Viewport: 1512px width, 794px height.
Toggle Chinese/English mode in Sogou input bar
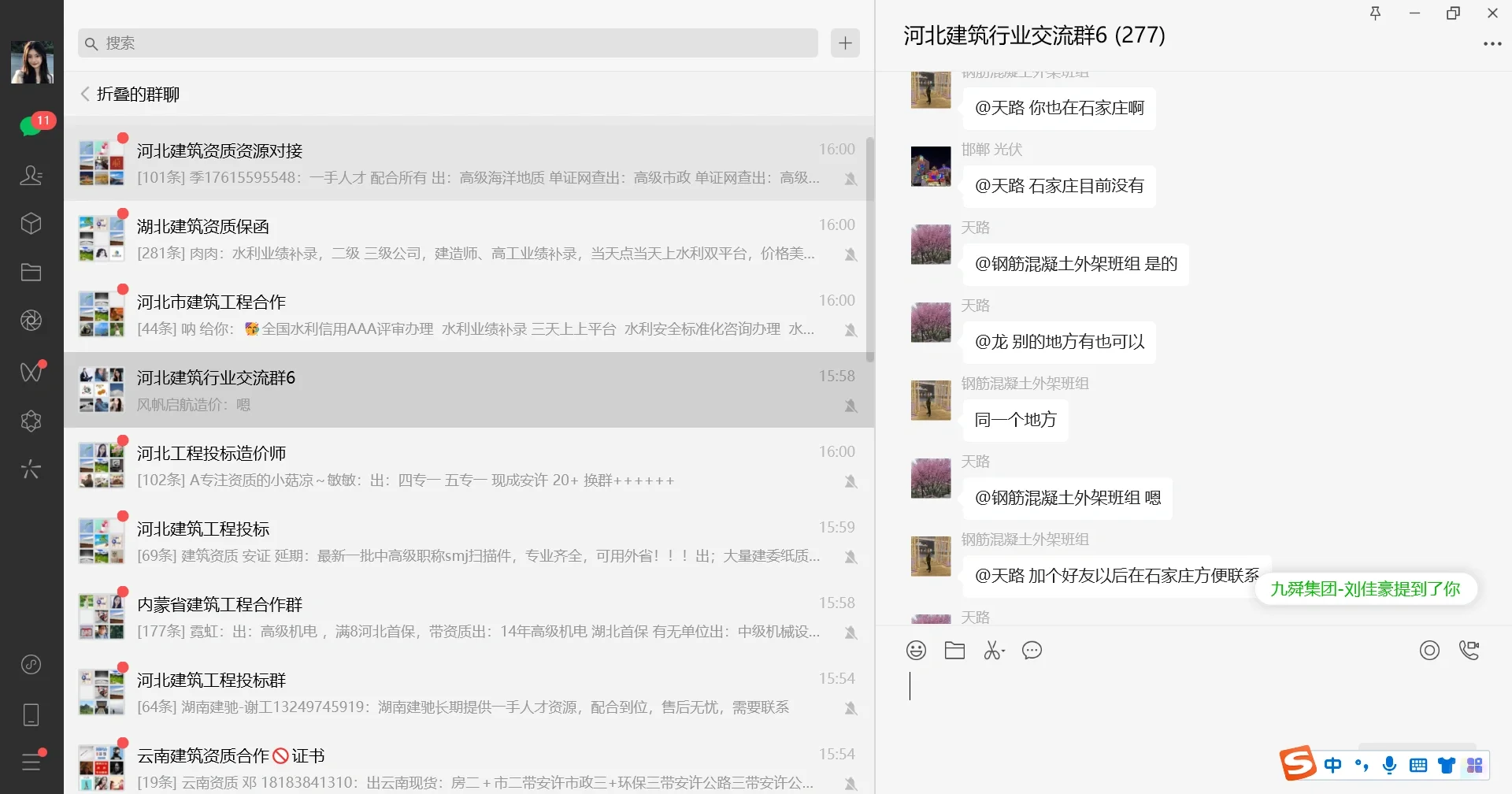[x=1333, y=763]
